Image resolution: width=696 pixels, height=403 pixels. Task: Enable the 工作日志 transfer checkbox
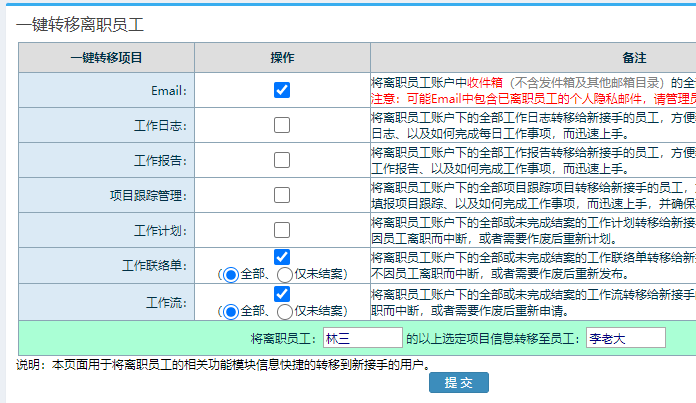pyautogui.click(x=282, y=125)
